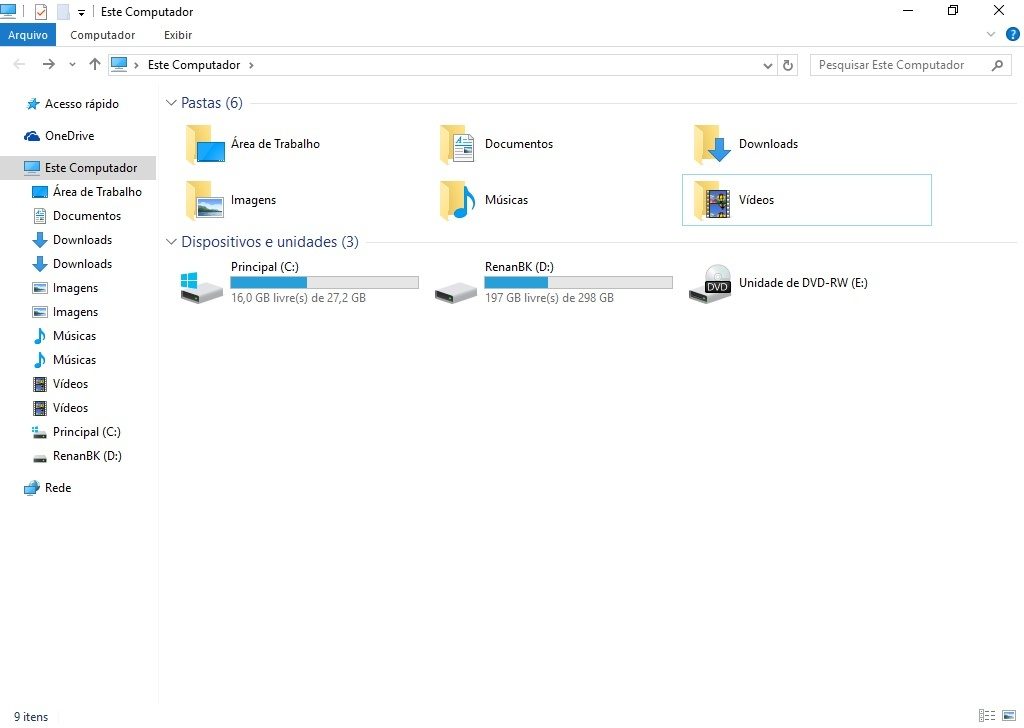
Task: Select OneDrive in the navigation pane
Action: 69,136
